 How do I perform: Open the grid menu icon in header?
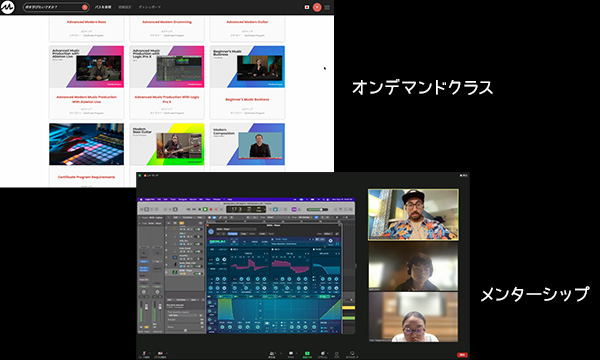(x=327, y=7)
